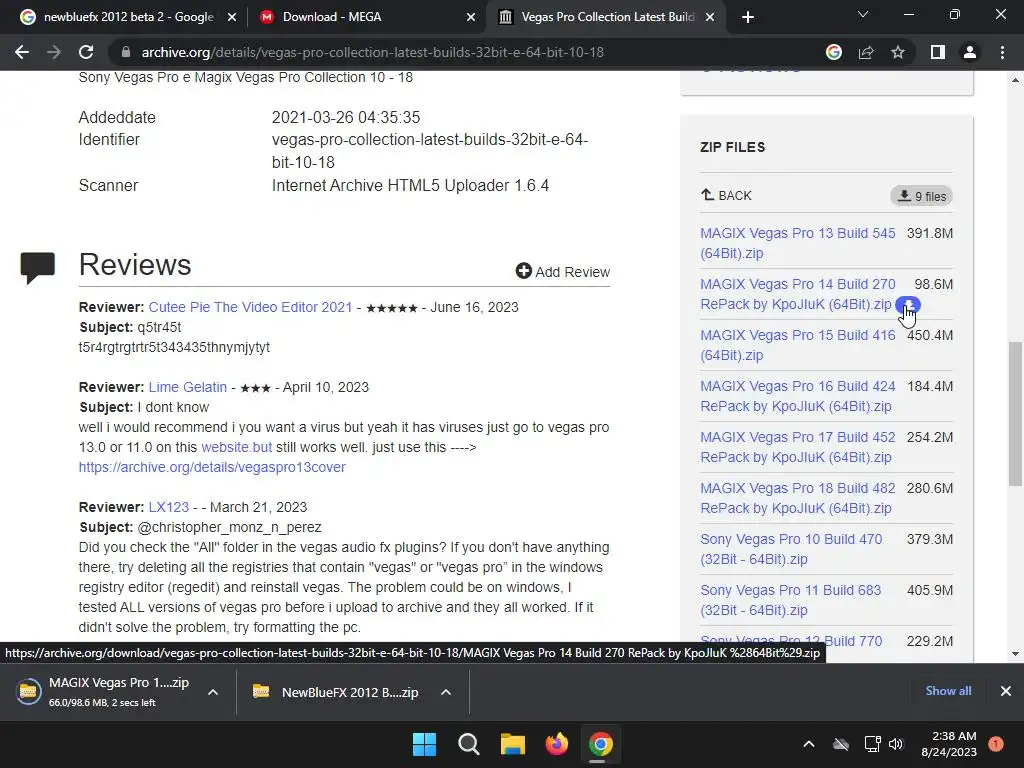Open the Google account icon in the address bar
Viewport: 1024px width, 768px height.
(x=834, y=52)
